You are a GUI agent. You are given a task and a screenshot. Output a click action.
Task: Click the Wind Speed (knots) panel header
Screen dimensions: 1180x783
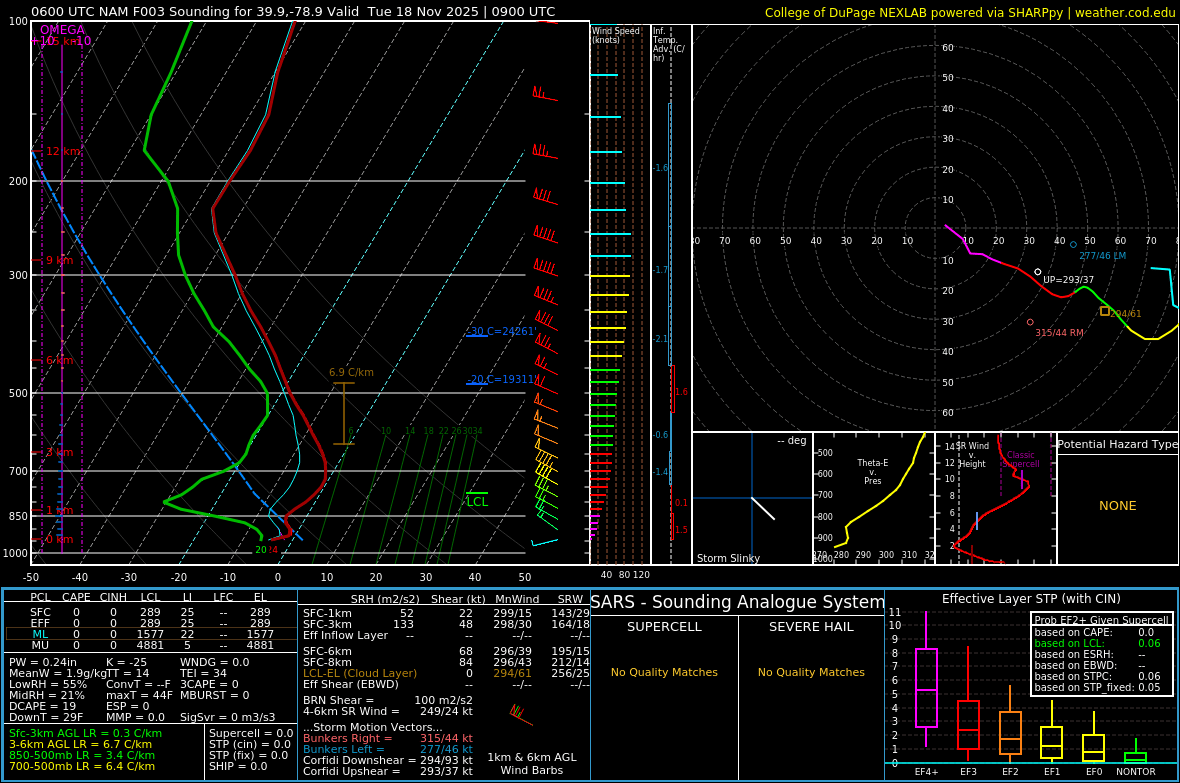[x=616, y=35]
